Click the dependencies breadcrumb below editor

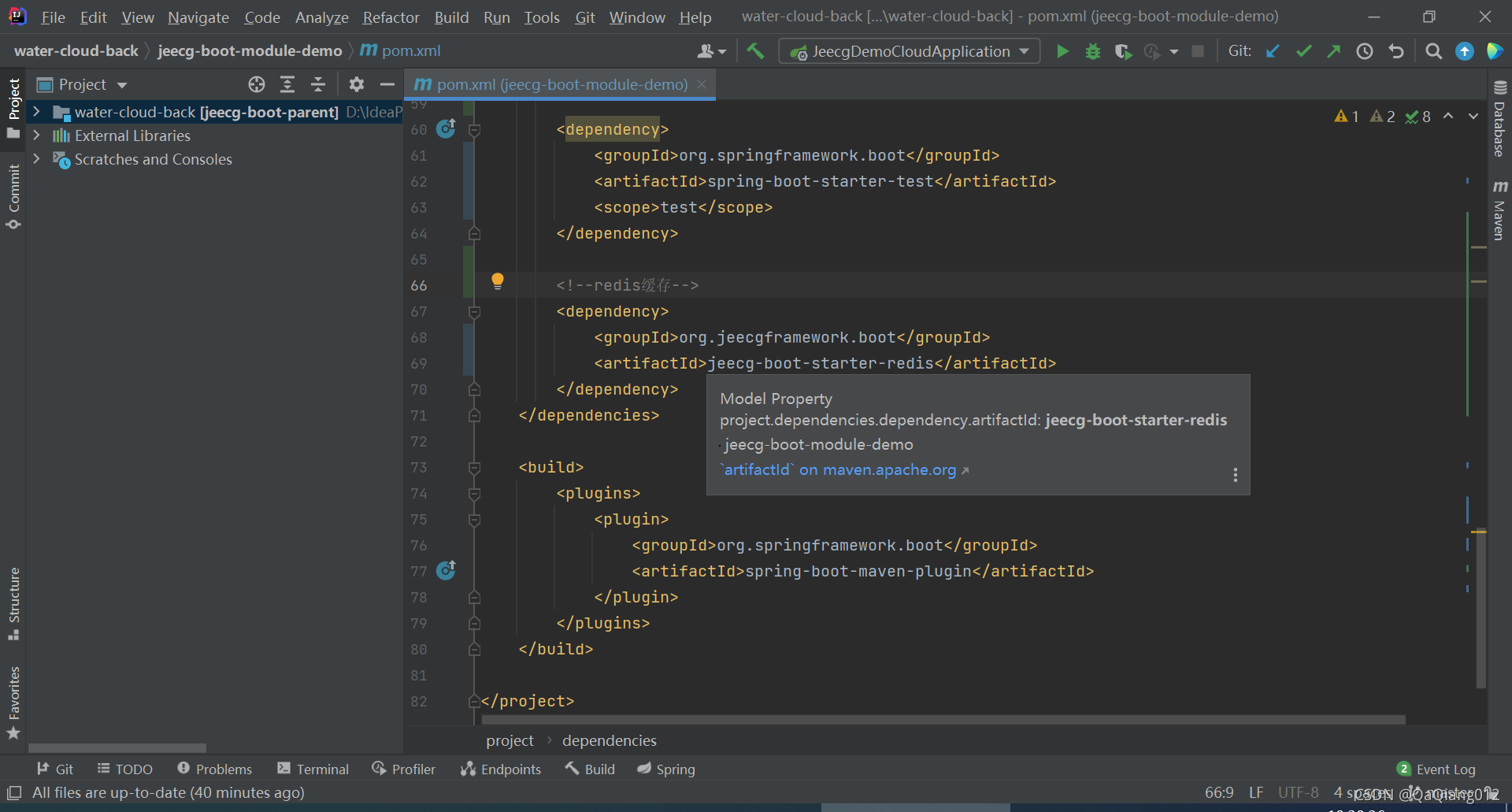point(609,740)
